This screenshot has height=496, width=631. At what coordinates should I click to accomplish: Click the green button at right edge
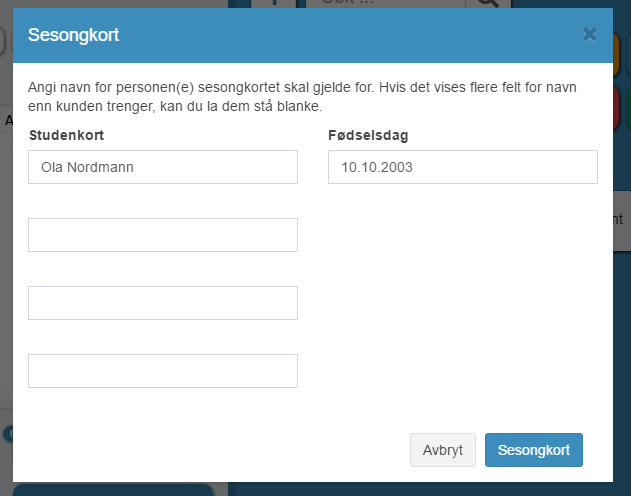(x=629, y=108)
